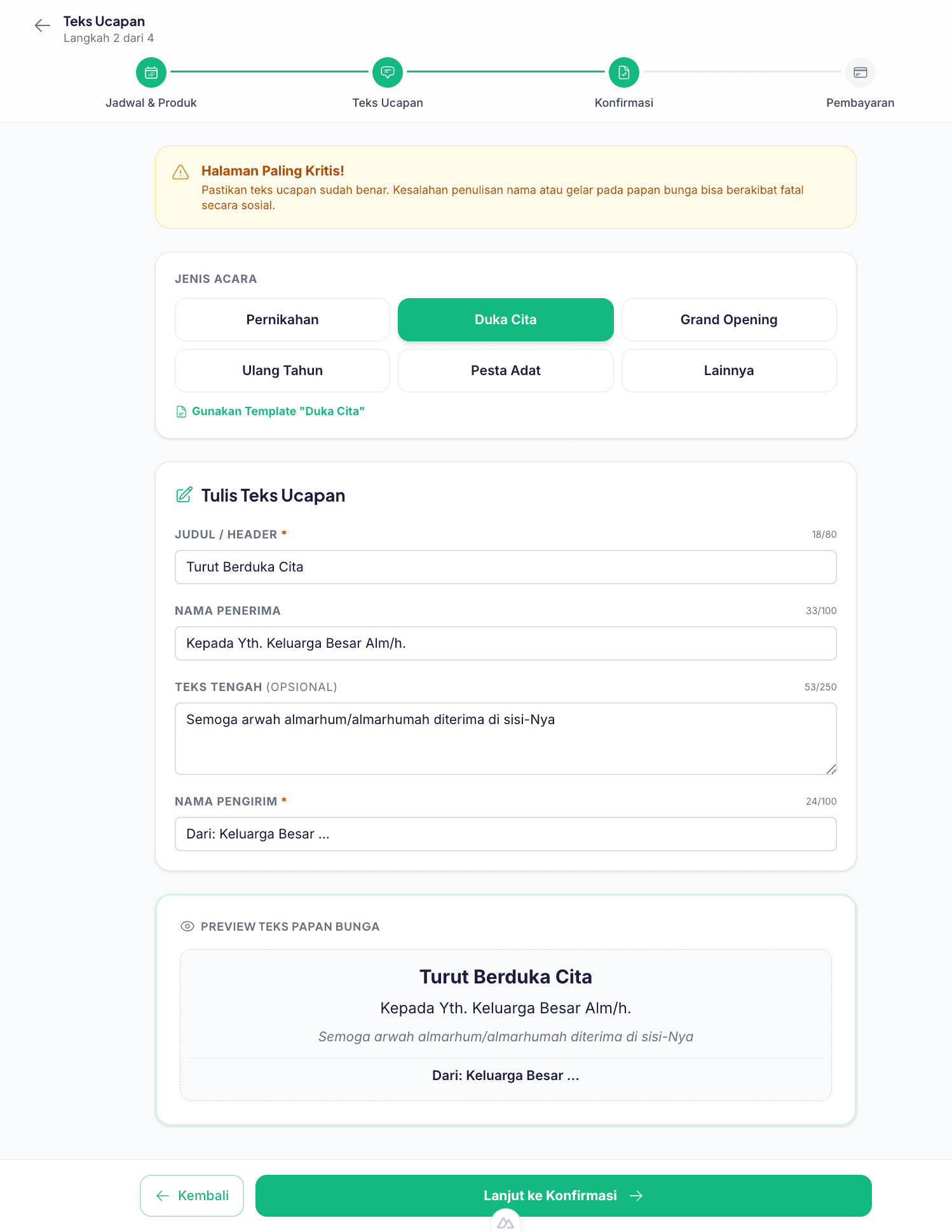Screen dimensions: 952x1232
Task: Click the Teks Ucapan chat bubble step icon
Action: [388, 72]
